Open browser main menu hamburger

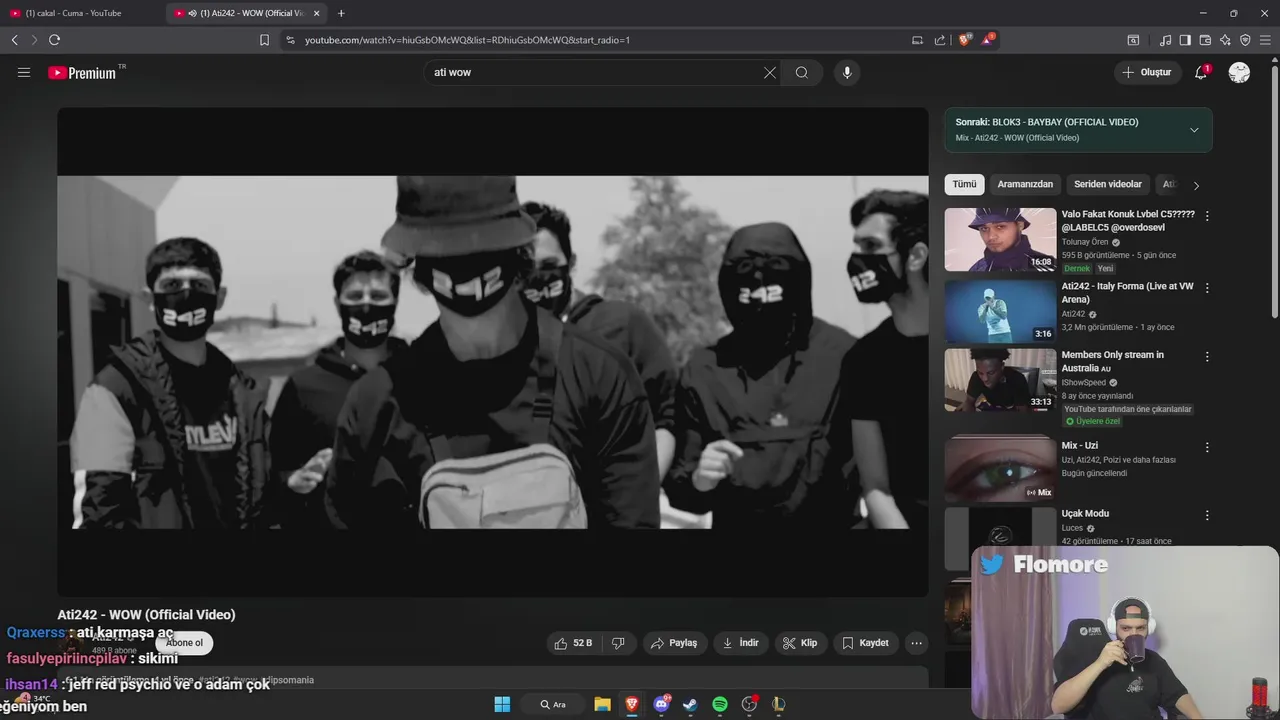(x=1265, y=40)
